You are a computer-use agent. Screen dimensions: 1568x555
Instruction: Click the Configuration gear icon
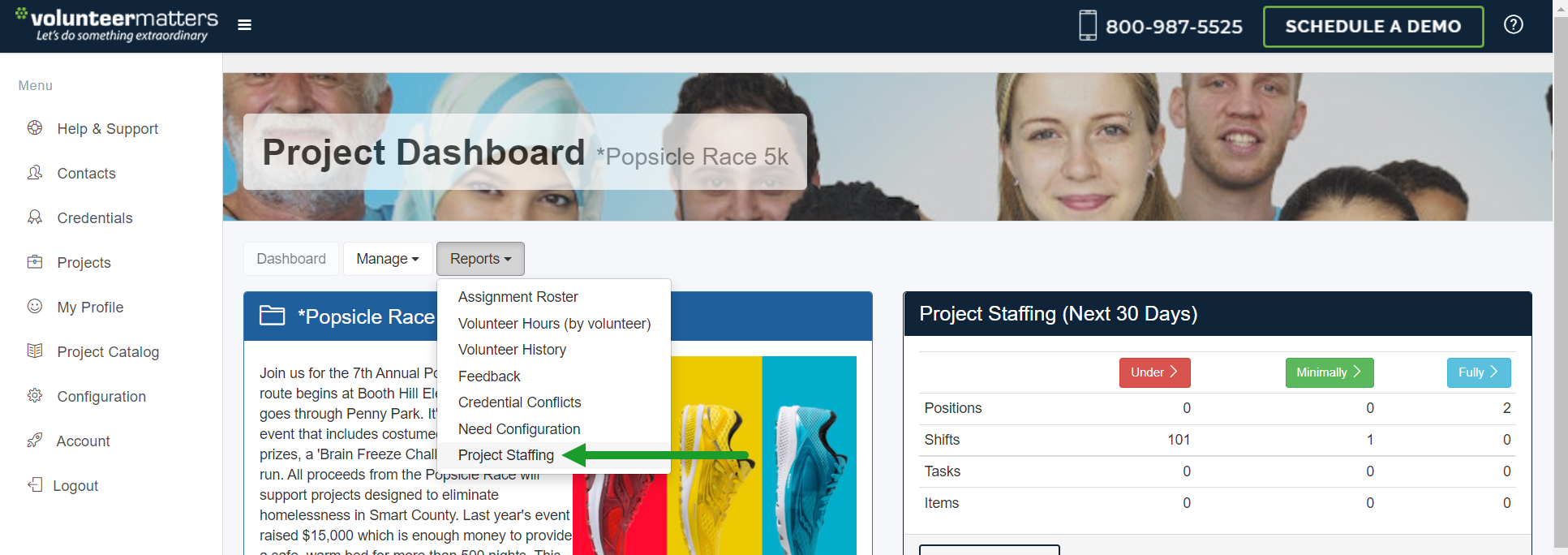pos(35,396)
